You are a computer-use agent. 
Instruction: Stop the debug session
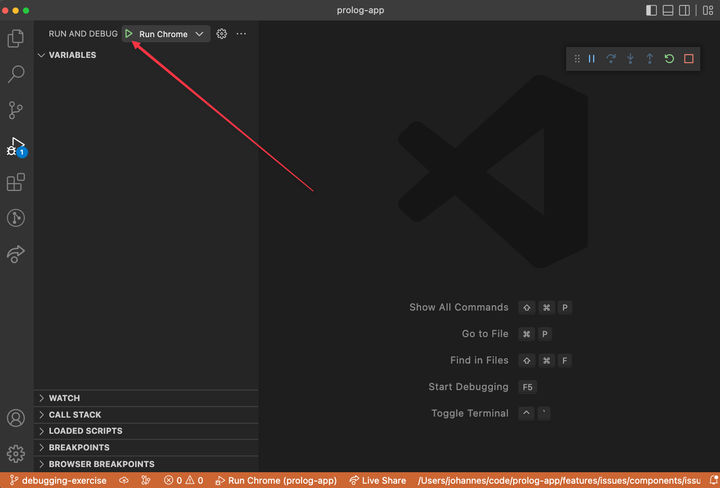(x=688, y=58)
